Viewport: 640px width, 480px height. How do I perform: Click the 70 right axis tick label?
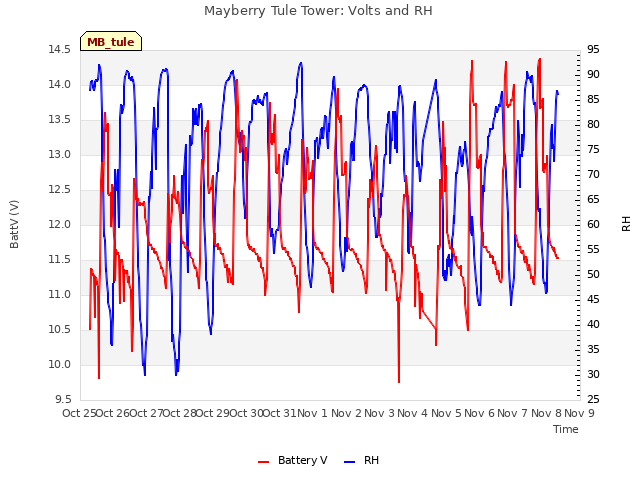click(593, 175)
